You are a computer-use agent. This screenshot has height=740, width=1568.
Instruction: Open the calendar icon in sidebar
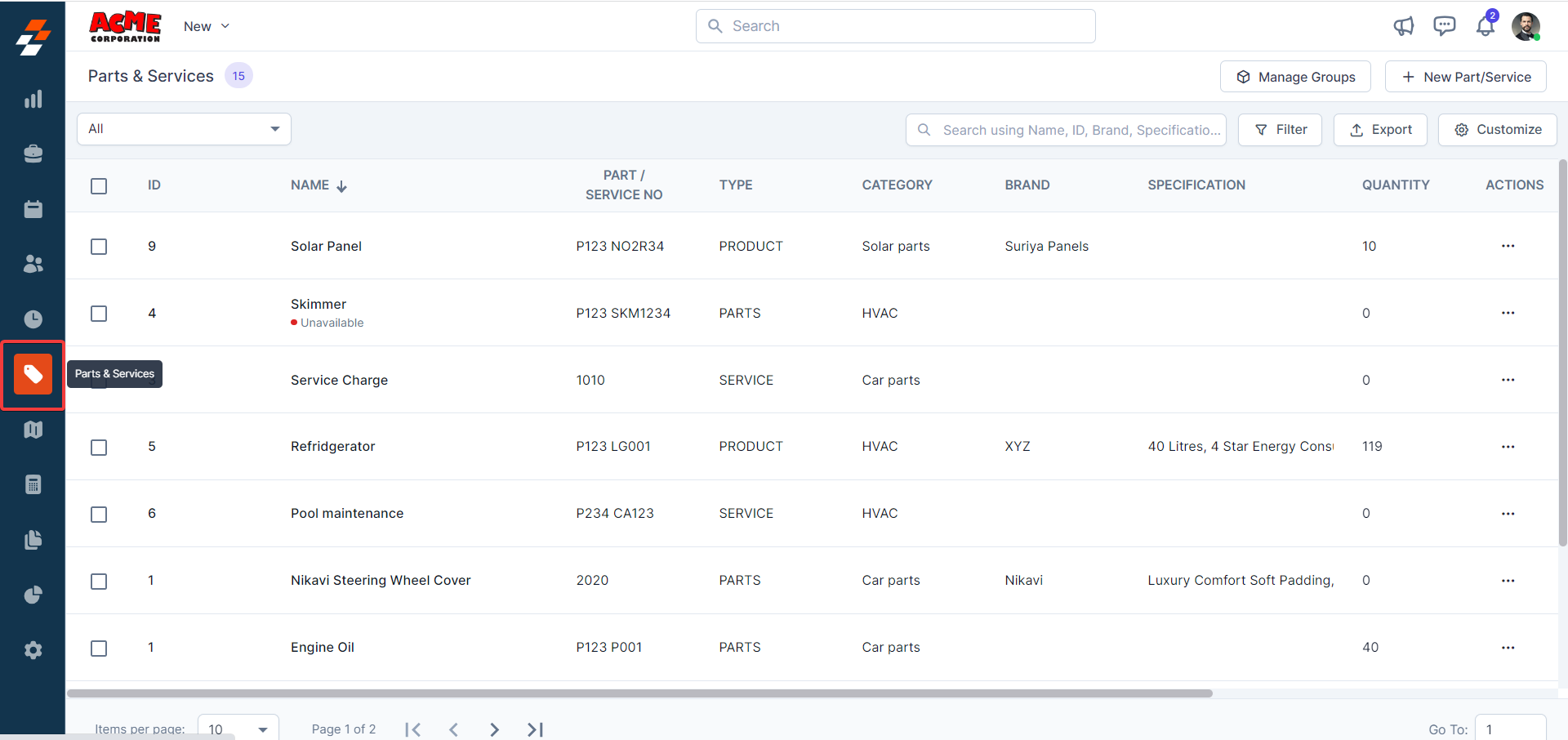coord(33,209)
